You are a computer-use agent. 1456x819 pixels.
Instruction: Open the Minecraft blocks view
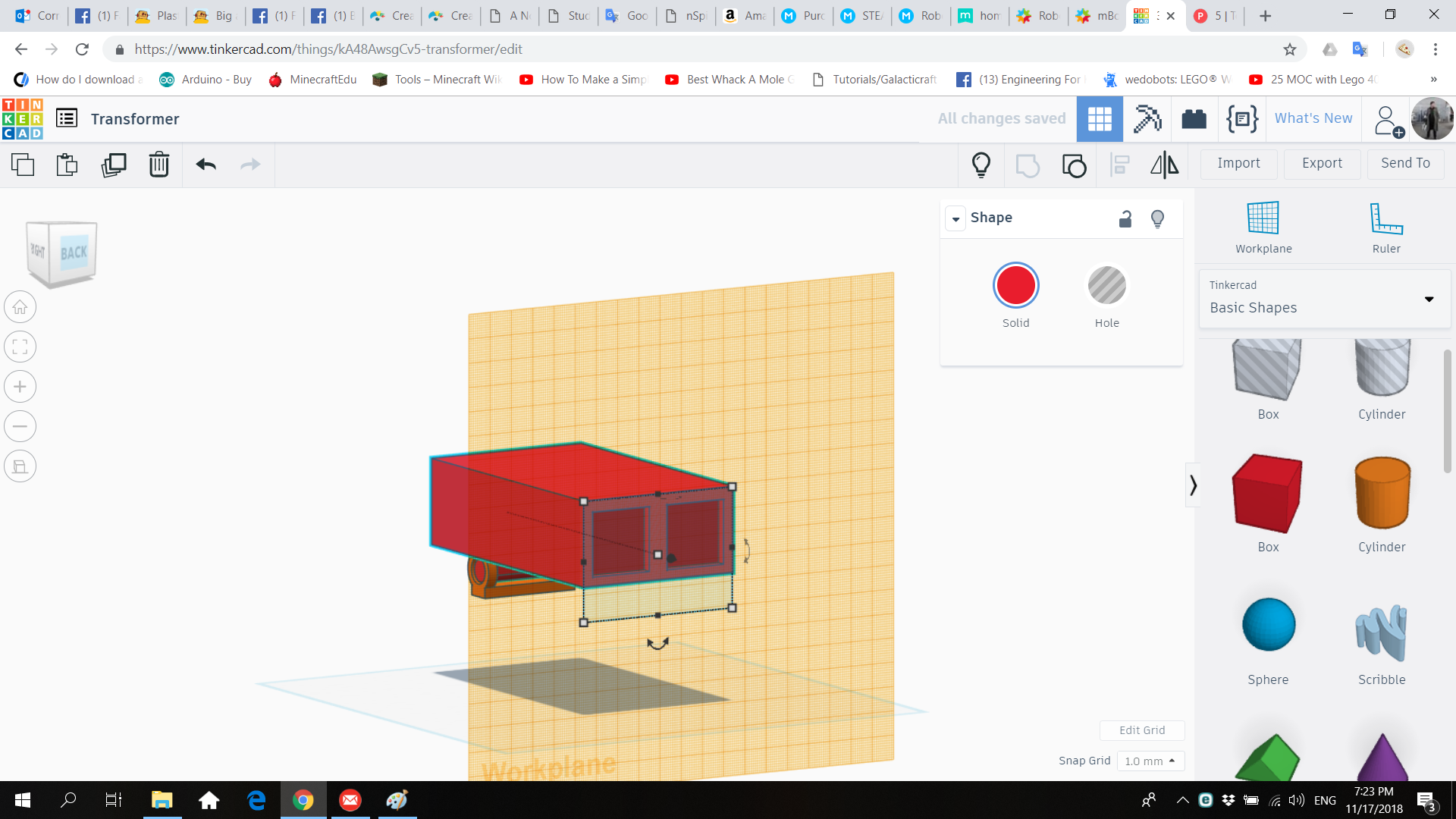pyautogui.click(x=1147, y=119)
